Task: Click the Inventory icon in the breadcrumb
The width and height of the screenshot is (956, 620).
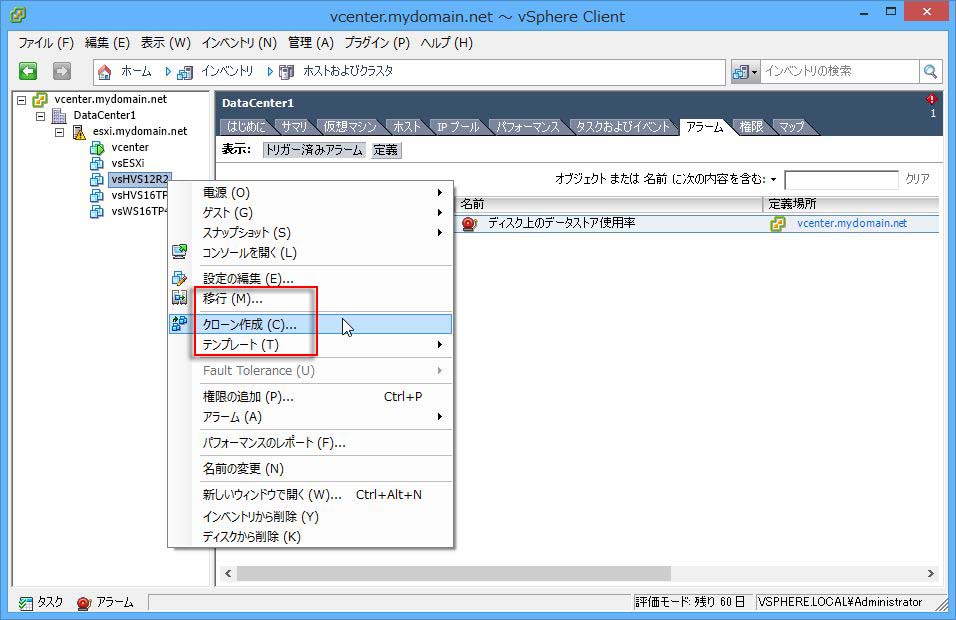Action: 185,73
